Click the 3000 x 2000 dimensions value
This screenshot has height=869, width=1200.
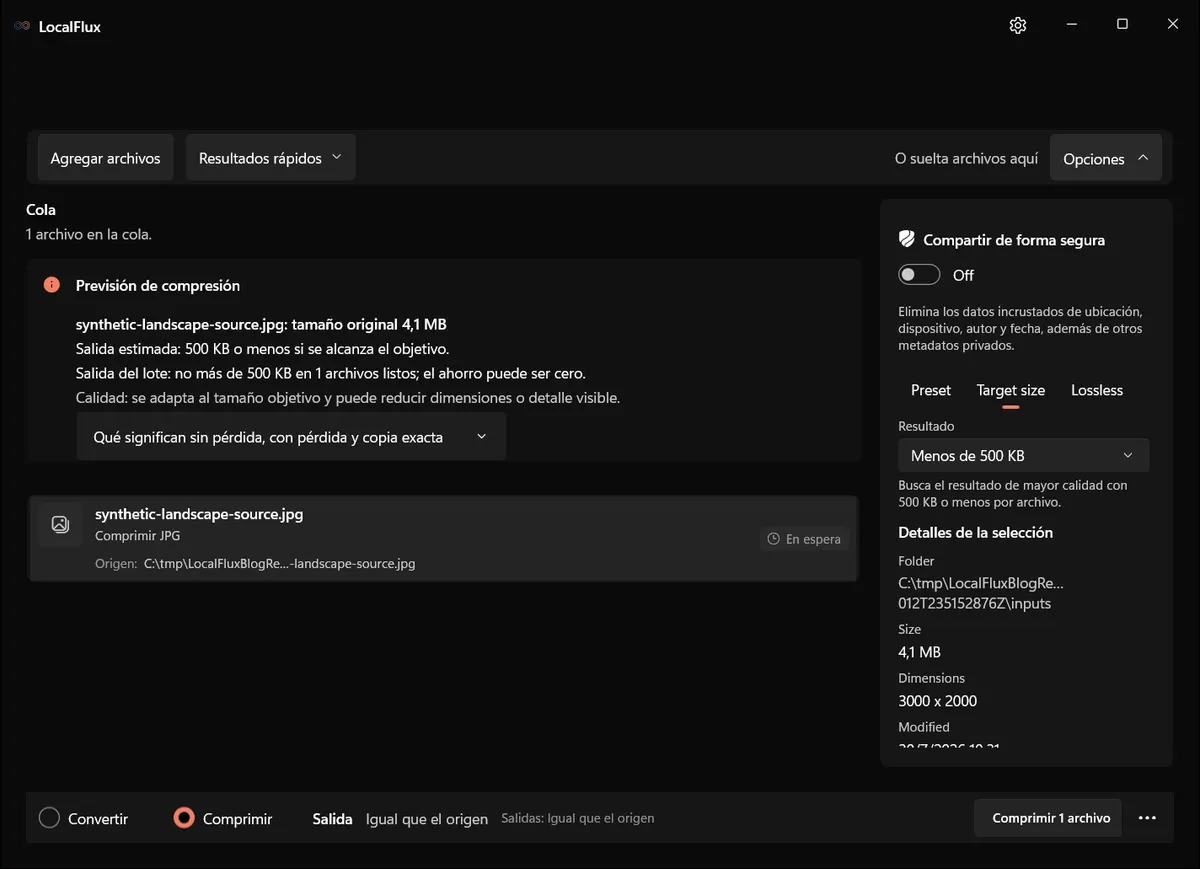(937, 701)
